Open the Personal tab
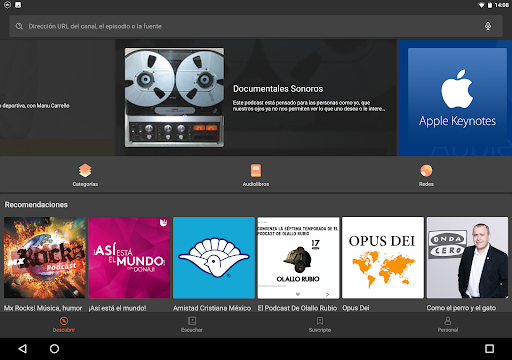 (448, 325)
